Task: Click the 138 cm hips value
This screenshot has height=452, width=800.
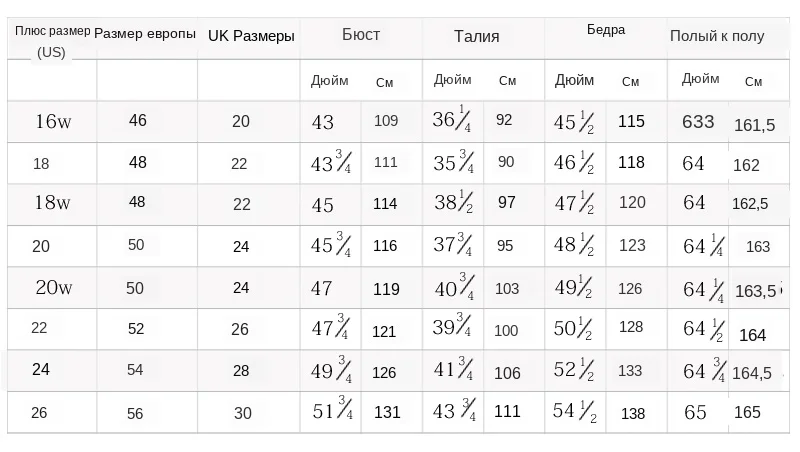Action: (x=633, y=413)
